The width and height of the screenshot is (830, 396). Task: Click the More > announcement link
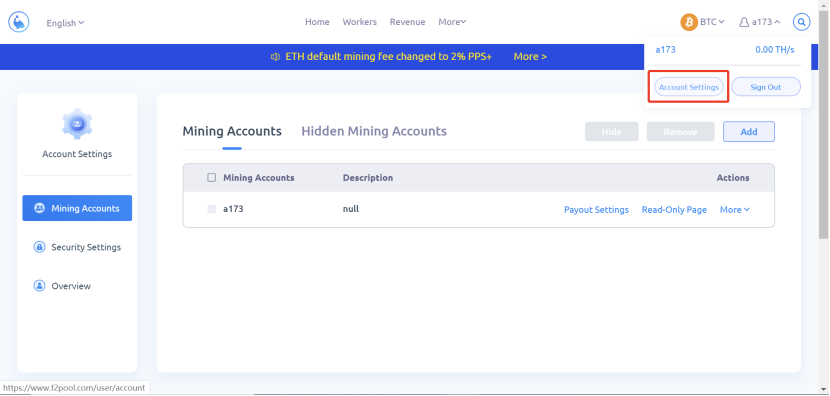(x=530, y=57)
